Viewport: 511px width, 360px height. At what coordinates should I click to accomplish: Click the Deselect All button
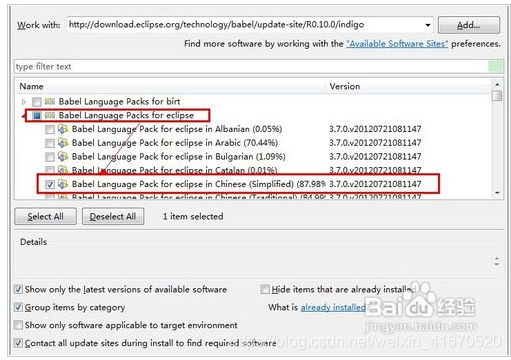pyautogui.click(x=113, y=216)
